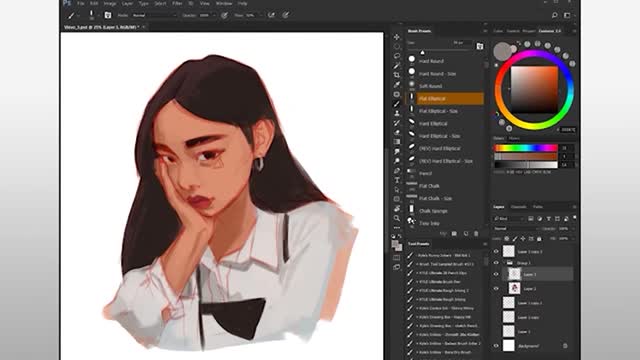Screen dimensions: 640x360
Task: Filter layers by type layer icon
Action: pos(549,219)
